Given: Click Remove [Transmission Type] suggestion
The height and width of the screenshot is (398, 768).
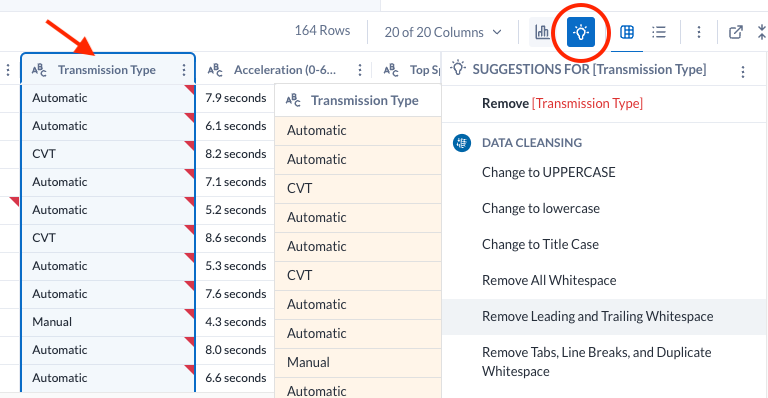Looking at the screenshot, I should click(562, 103).
